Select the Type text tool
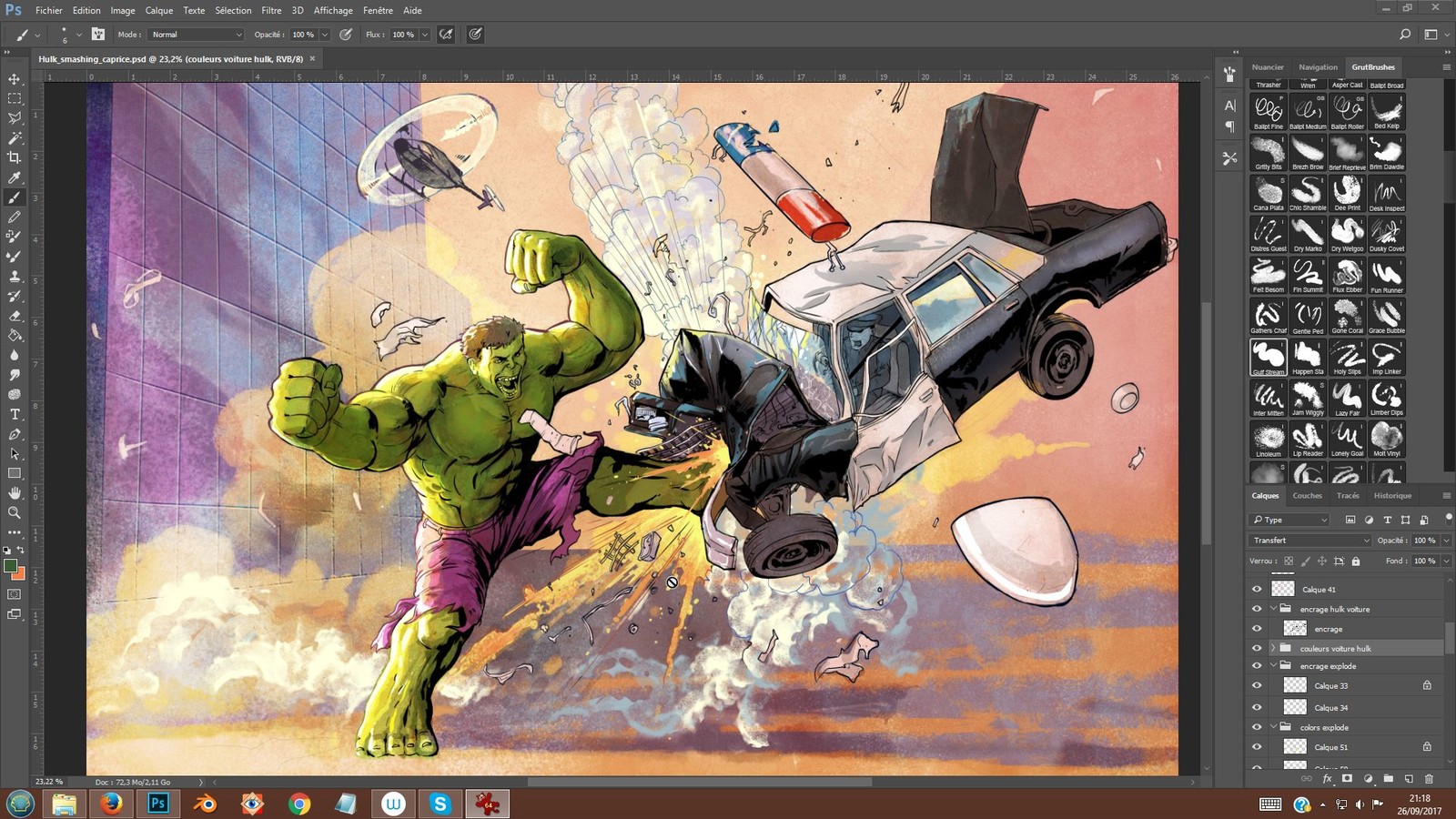Image resolution: width=1456 pixels, height=819 pixels. [15, 414]
